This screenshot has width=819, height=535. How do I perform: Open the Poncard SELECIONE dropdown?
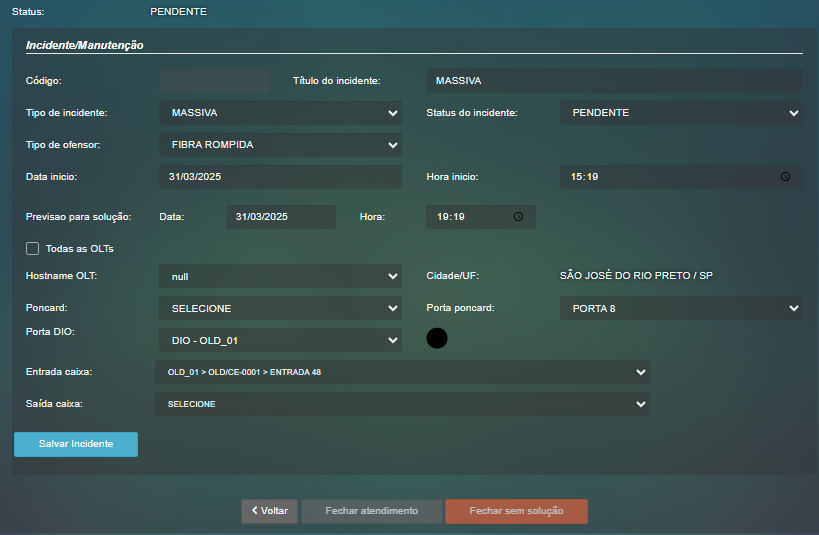click(280, 308)
